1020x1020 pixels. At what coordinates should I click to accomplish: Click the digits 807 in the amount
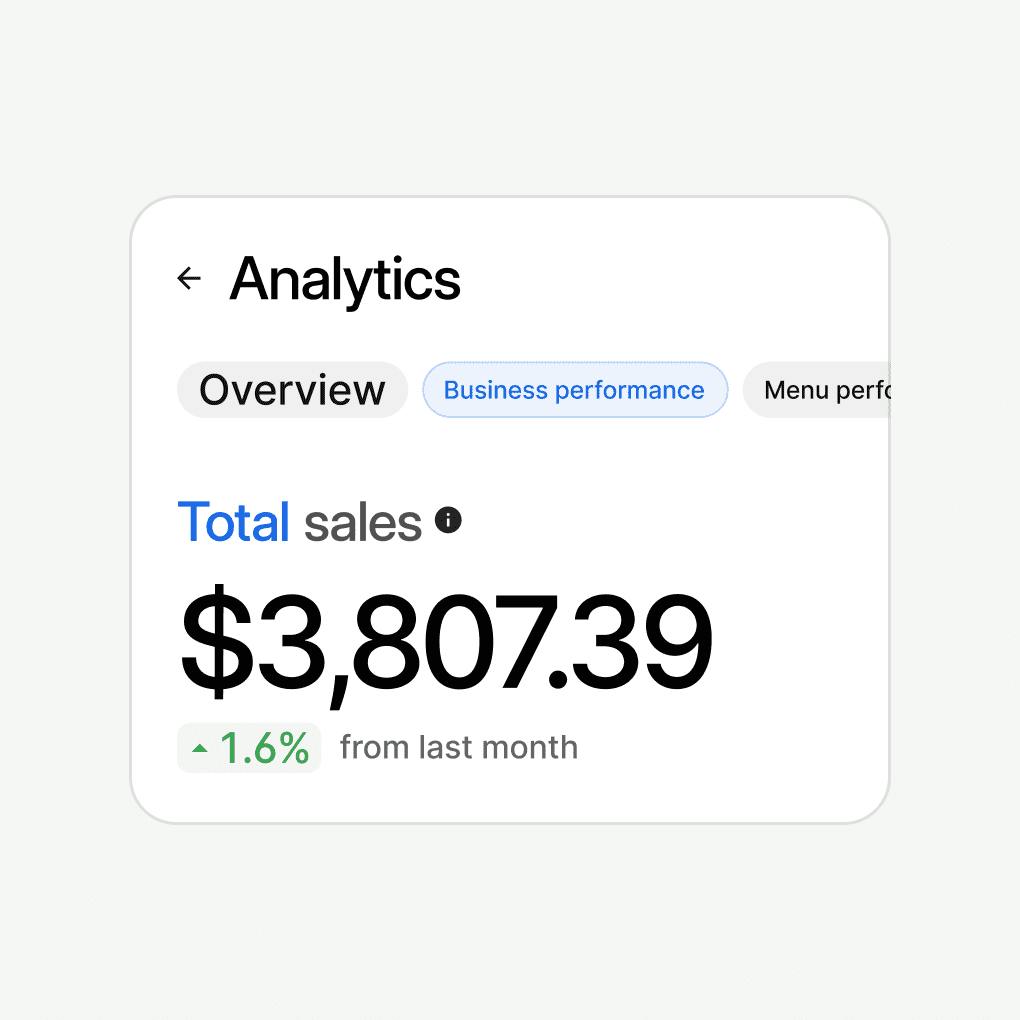[x=447, y=645]
